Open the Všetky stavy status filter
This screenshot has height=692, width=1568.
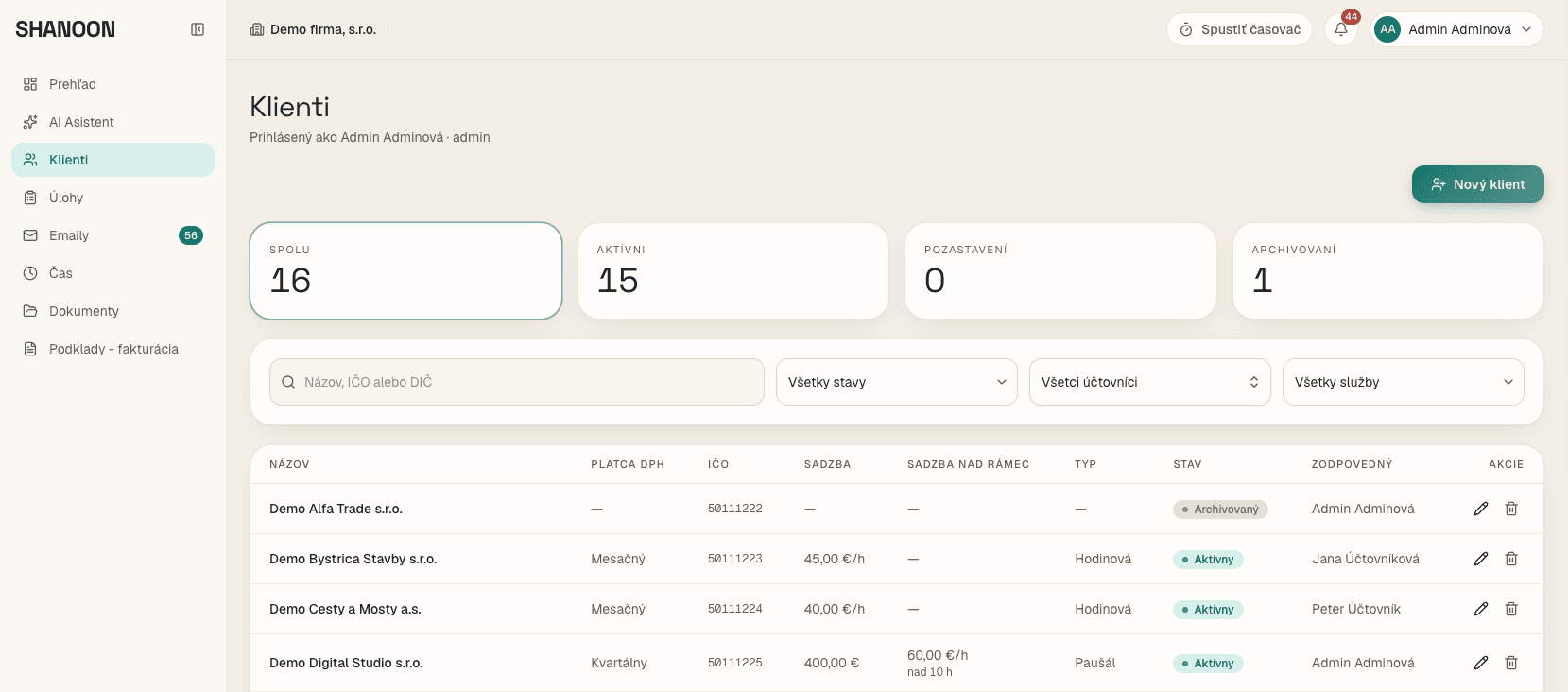coord(897,382)
